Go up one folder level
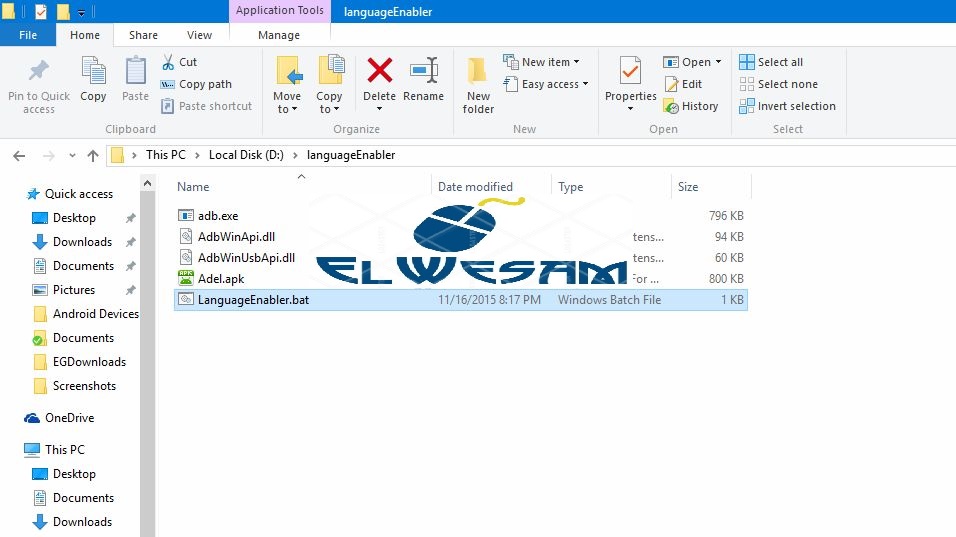This screenshot has height=537, width=956. pyautogui.click(x=93, y=156)
